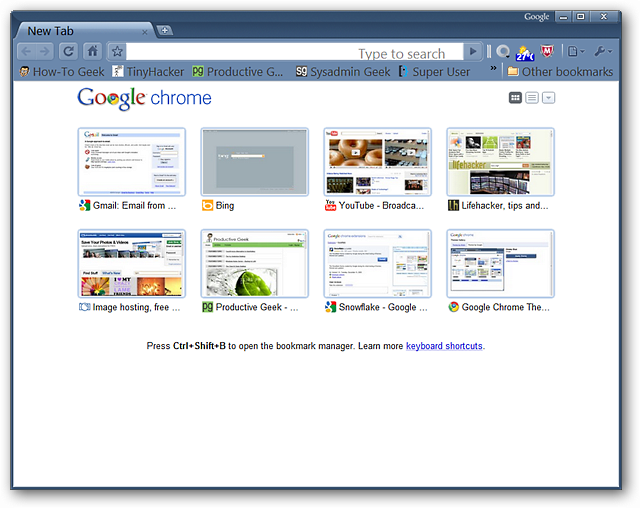Open the Bing thumbnail
This screenshot has height=508, width=640.
(x=254, y=162)
